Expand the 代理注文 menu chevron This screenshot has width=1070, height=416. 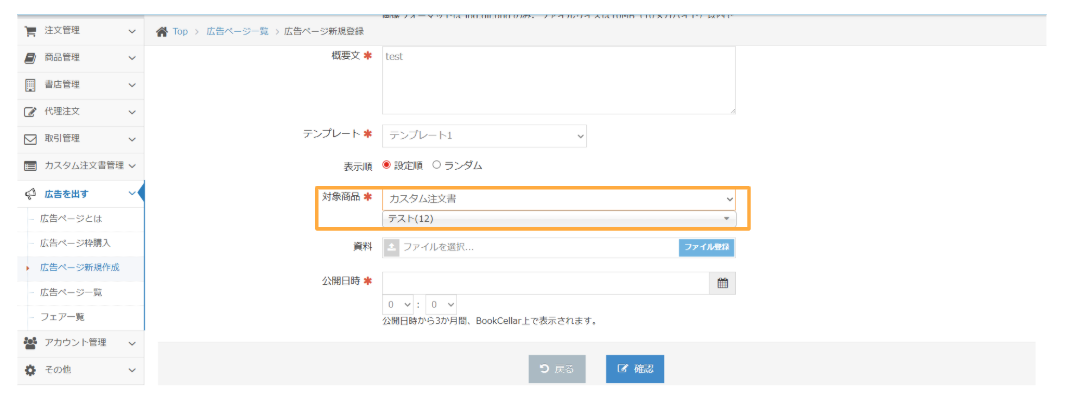[x=132, y=112]
